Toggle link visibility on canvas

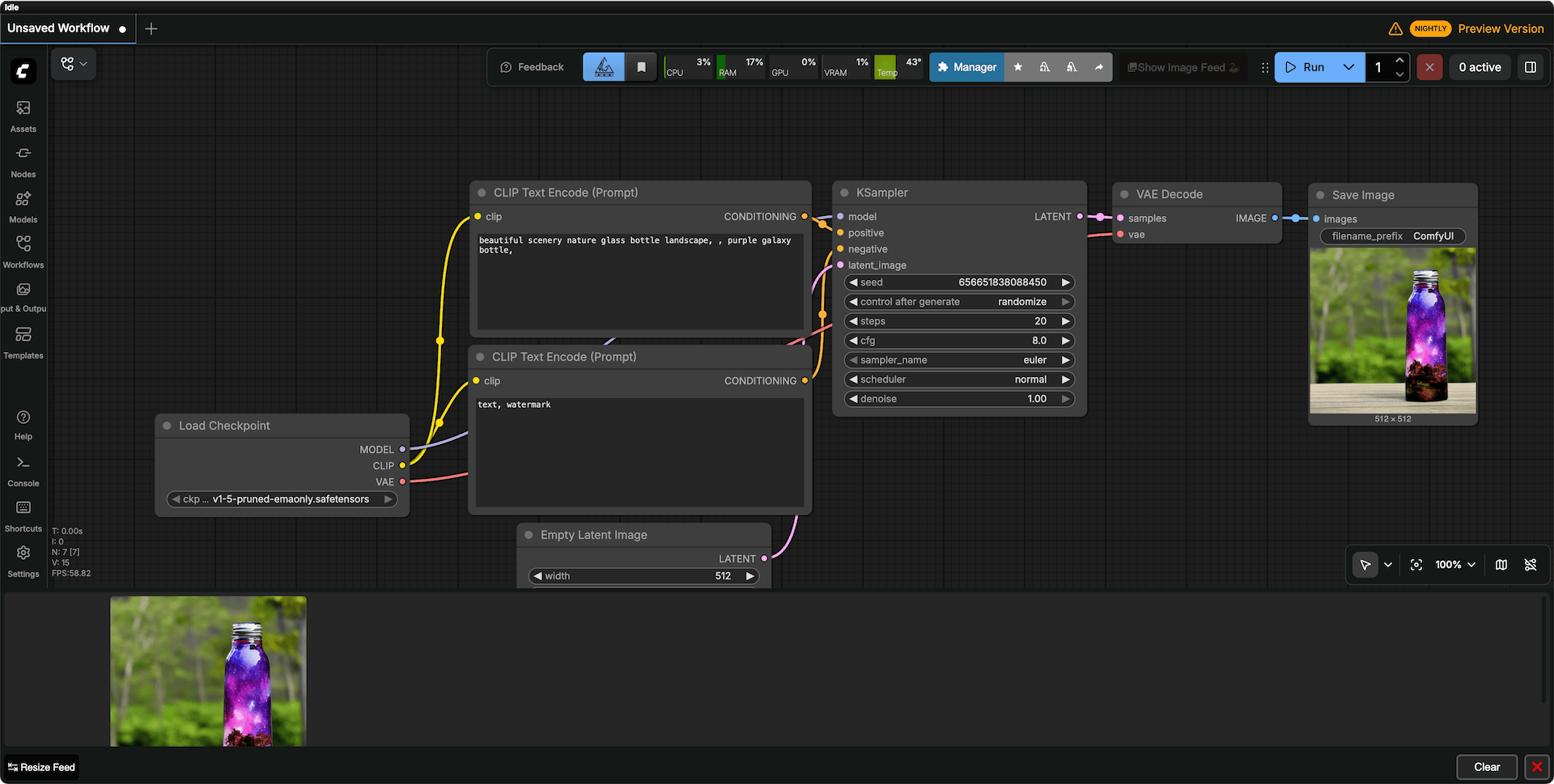(x=1531, y=565)
